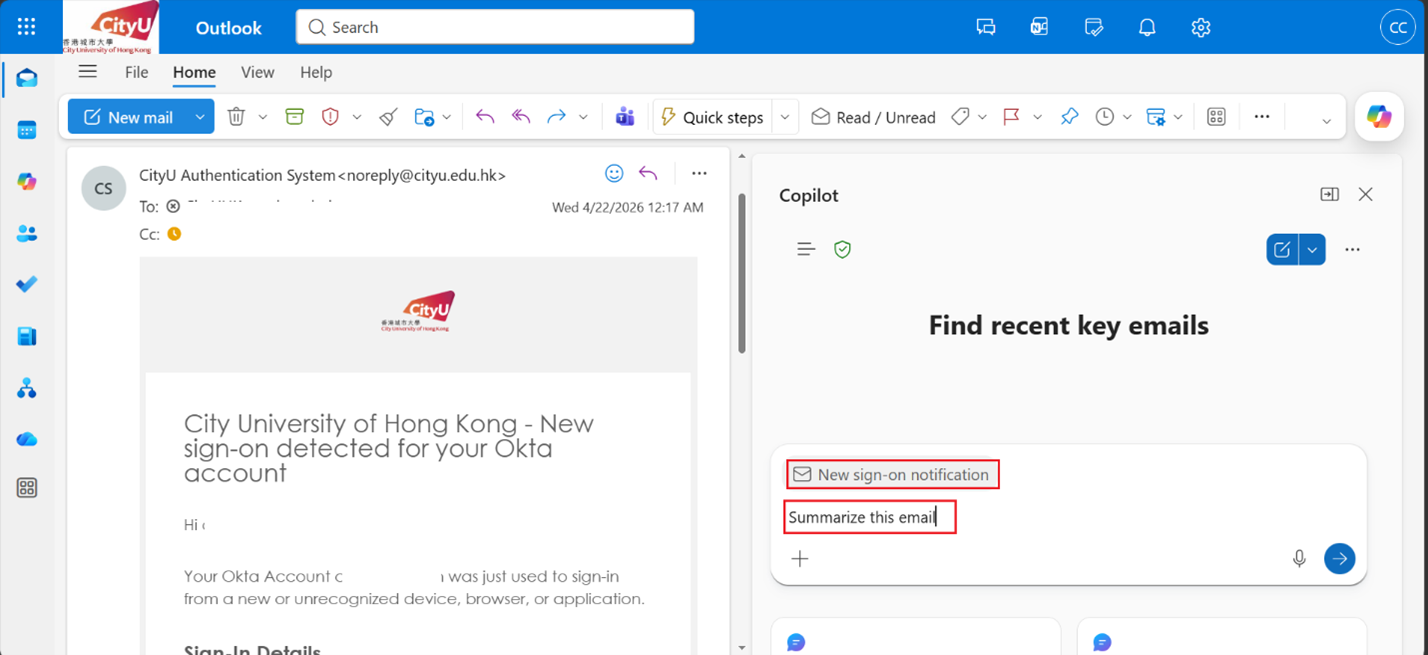The height and width of the screenshot is (655, 1428).
Task: Click the Reply all arrow icon in toolbar
Action: (521, 117)
